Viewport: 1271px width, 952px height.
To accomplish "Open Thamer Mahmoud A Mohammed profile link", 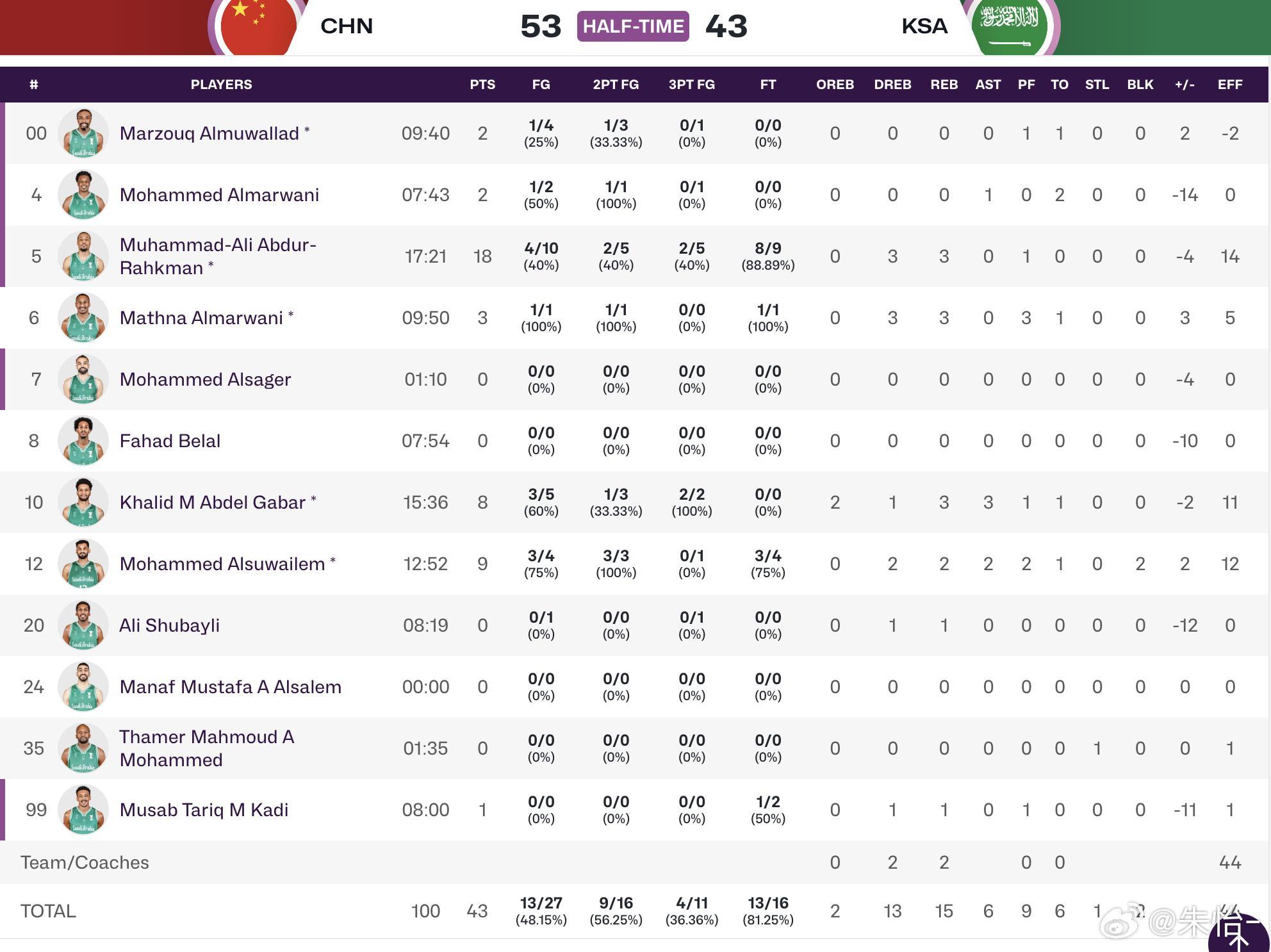I will [206, 748].
